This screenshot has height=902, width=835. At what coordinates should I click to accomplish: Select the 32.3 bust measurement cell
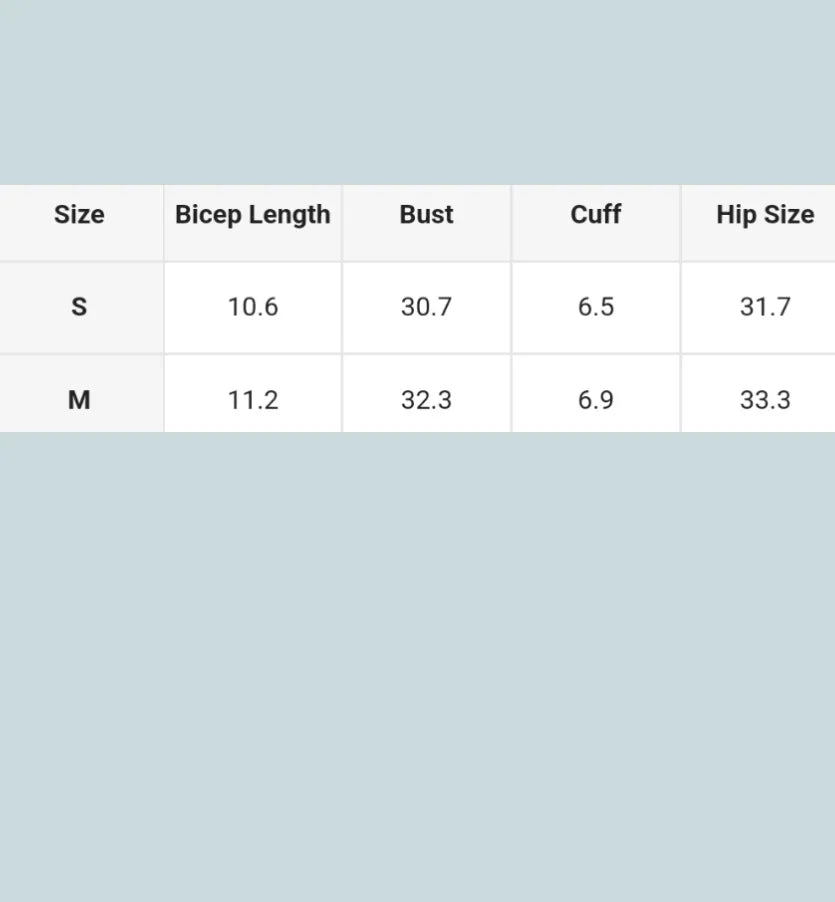point(426,400)
